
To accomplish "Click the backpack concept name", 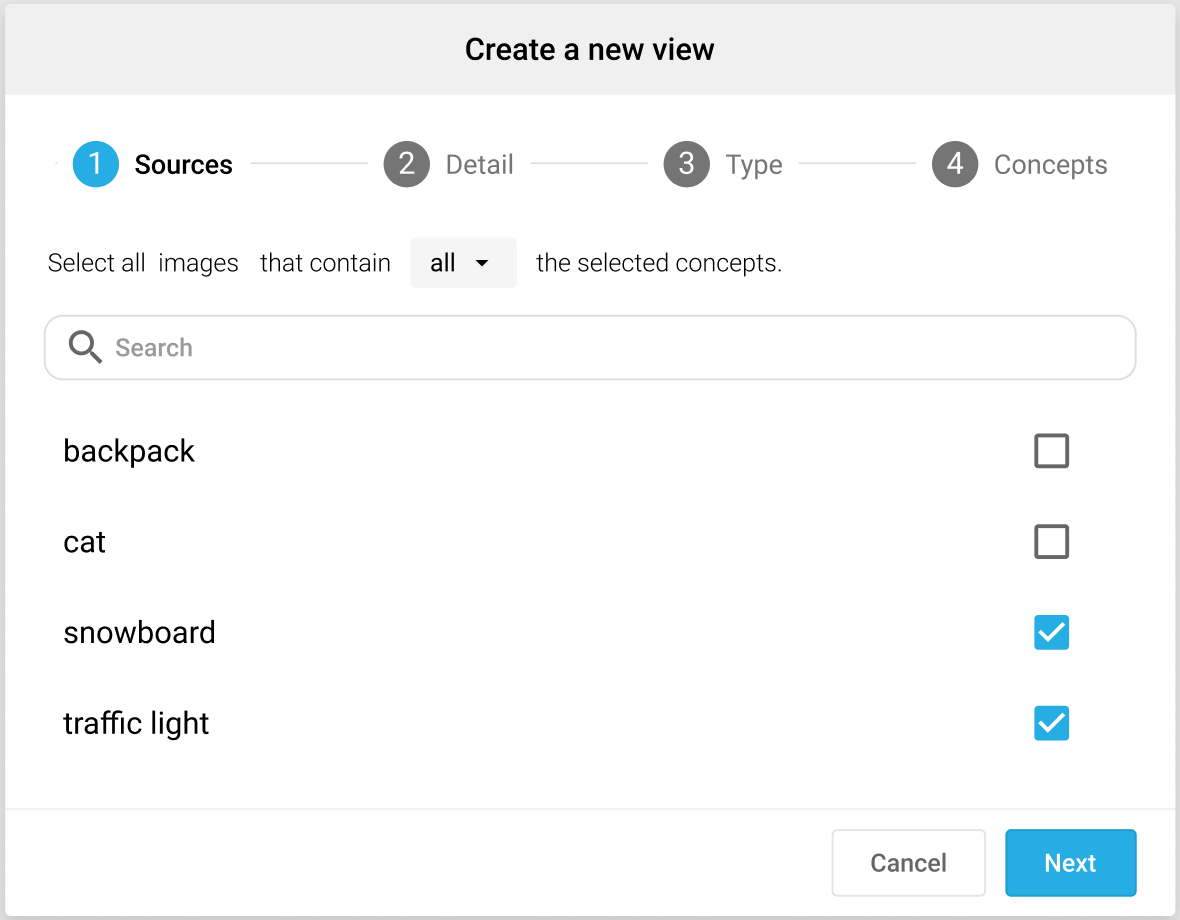I will [x=129, y=451].
